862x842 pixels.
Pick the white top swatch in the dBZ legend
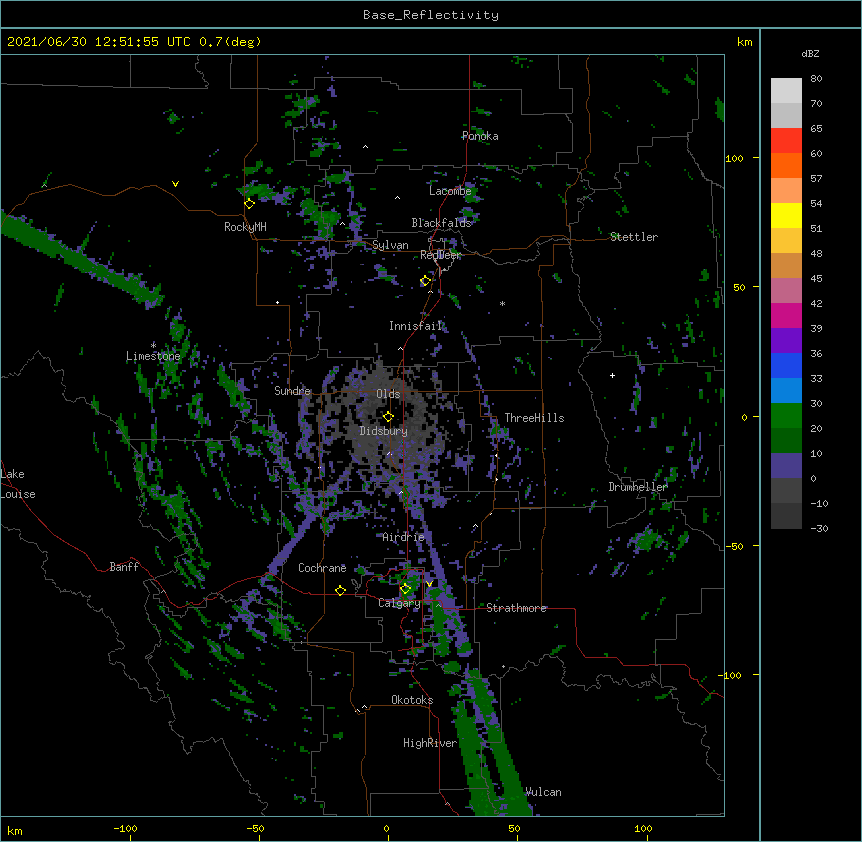pos(786,91)
